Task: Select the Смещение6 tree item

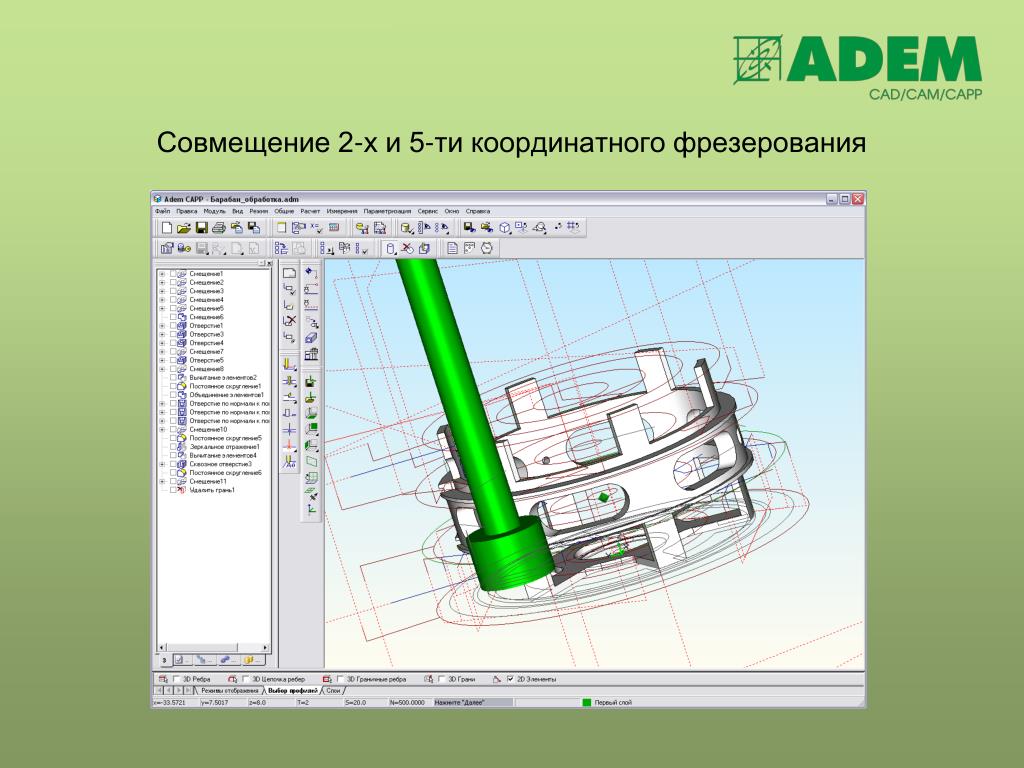Action: coord(206,317)
